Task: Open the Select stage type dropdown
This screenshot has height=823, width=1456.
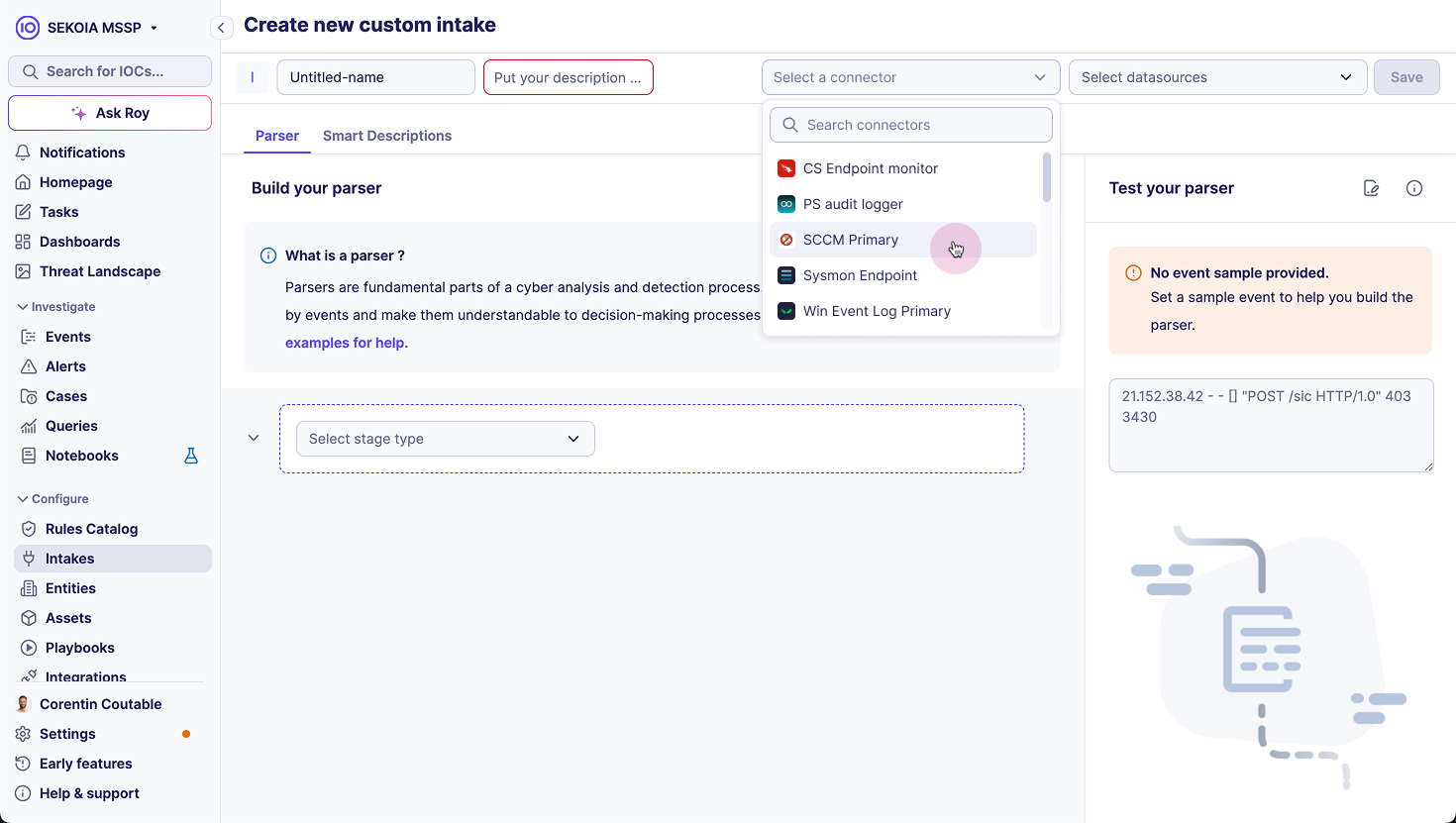Action: [445, 439]
